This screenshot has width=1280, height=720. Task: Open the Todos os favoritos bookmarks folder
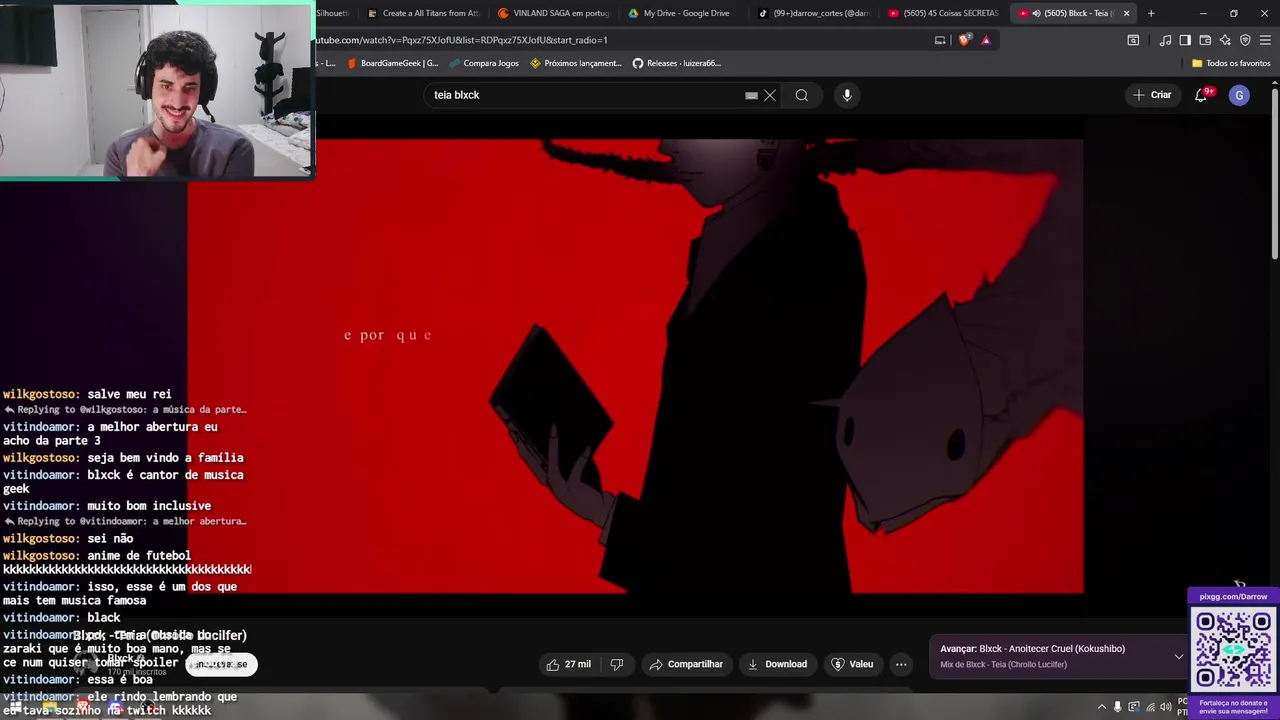click(1231, 63)
